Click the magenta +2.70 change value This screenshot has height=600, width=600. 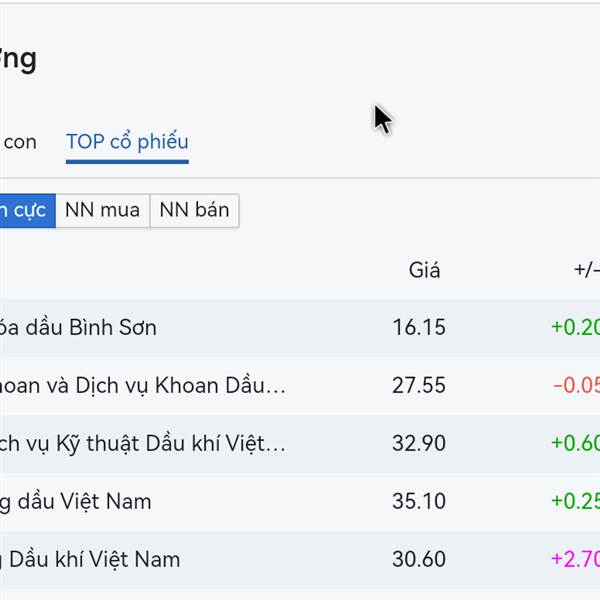(575, 559)
